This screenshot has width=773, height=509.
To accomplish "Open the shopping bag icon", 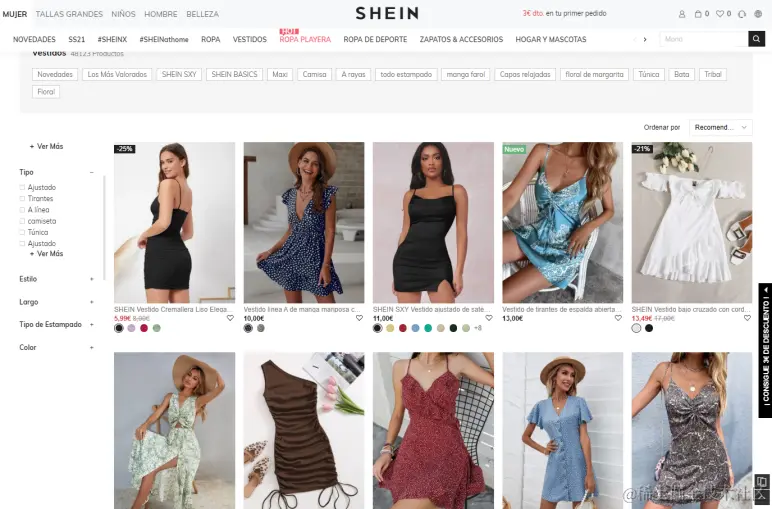I will [x=698, y=14].
